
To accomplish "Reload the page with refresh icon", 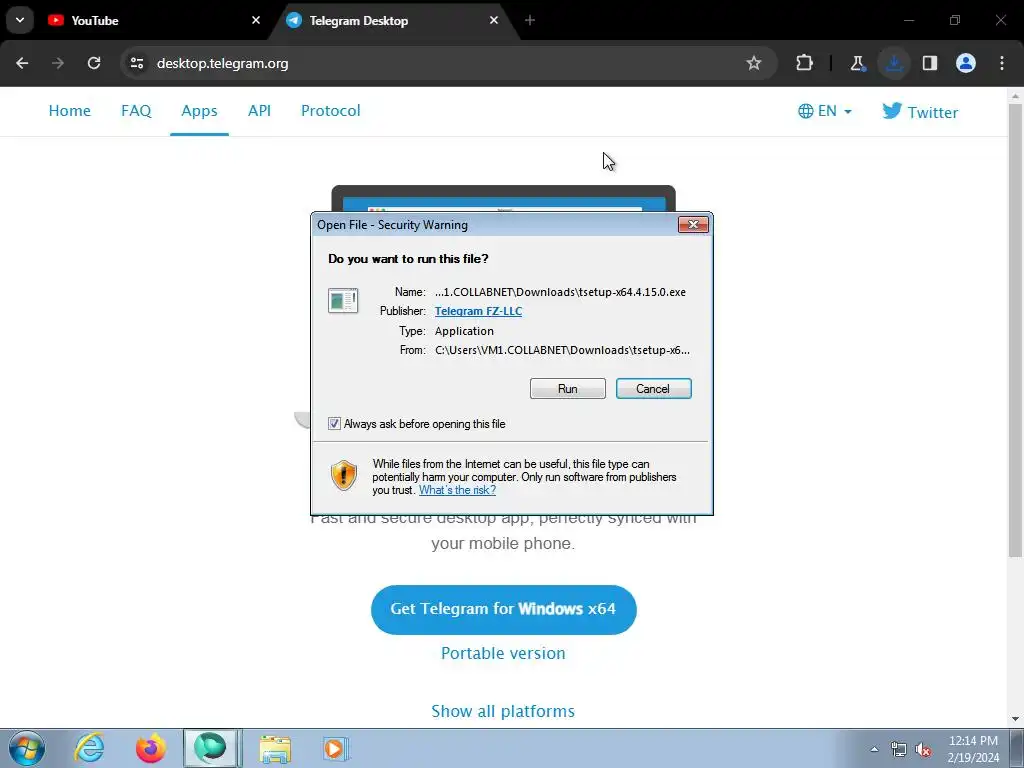I will click(94, 63).
